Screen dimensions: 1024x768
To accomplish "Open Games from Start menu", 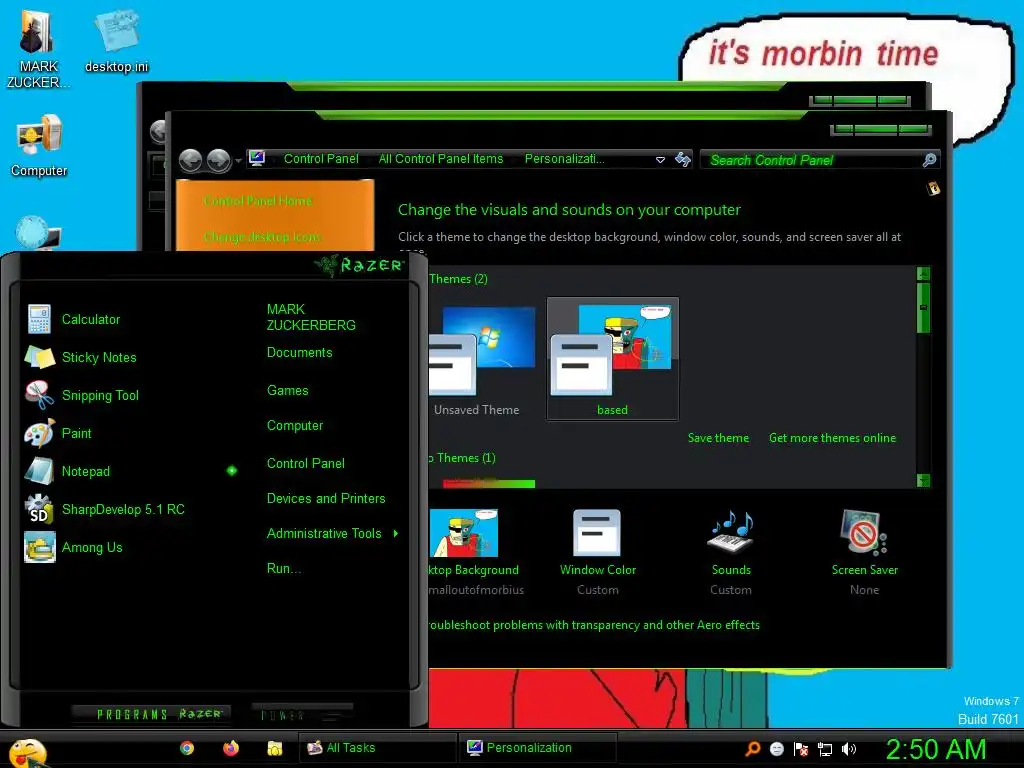I will coord(287,391).
